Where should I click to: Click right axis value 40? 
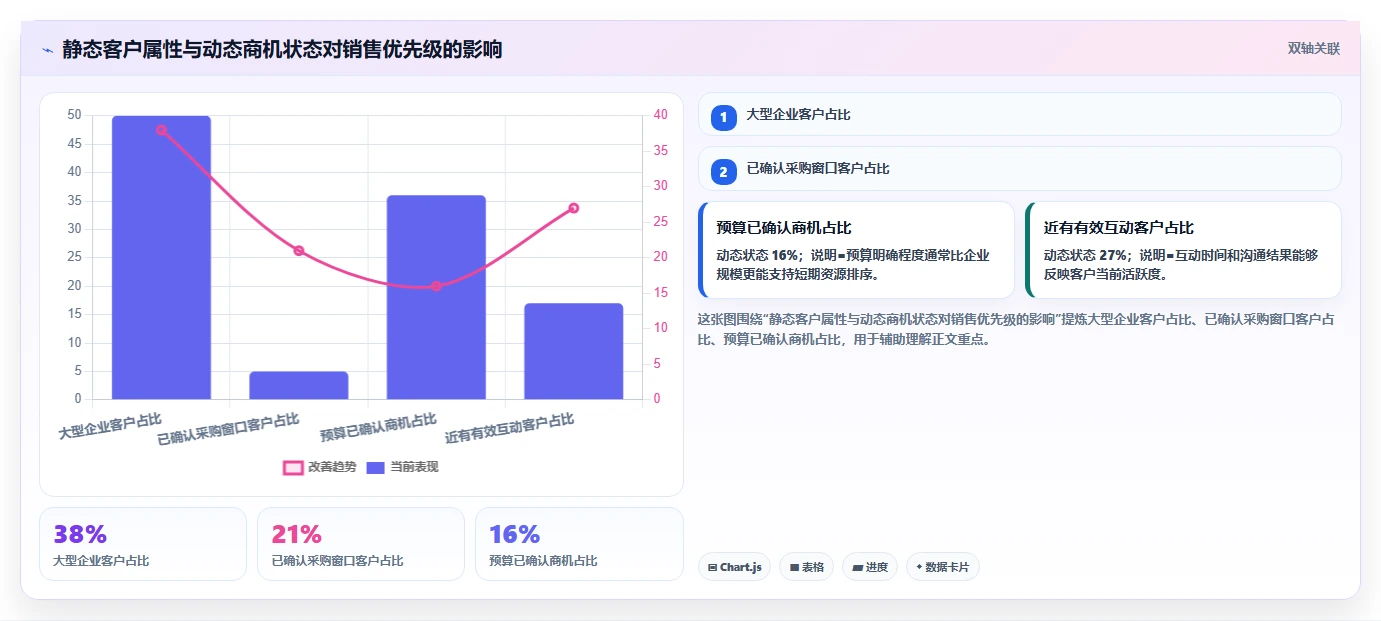click(x=661, y=115)
